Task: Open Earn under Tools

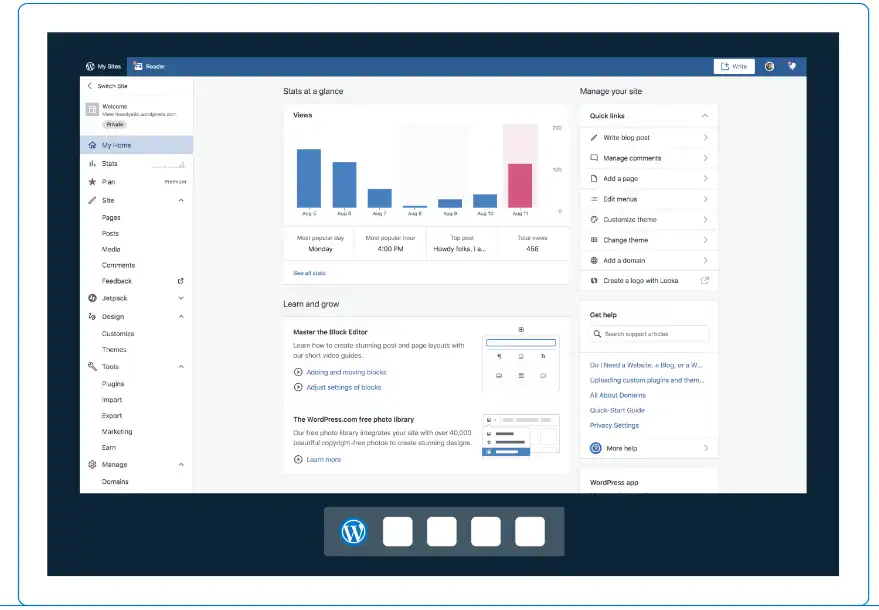Action: [x=109, y=447]
